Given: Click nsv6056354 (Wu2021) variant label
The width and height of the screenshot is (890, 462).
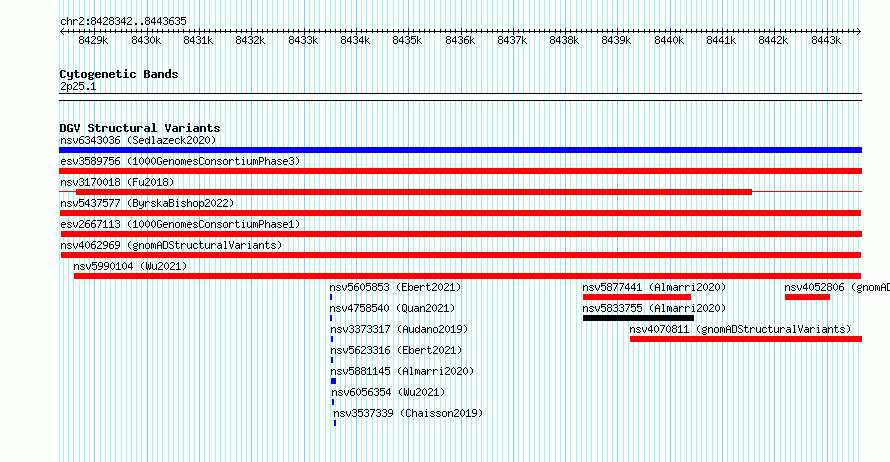Looking at the screenshot, I should (388, 392).
